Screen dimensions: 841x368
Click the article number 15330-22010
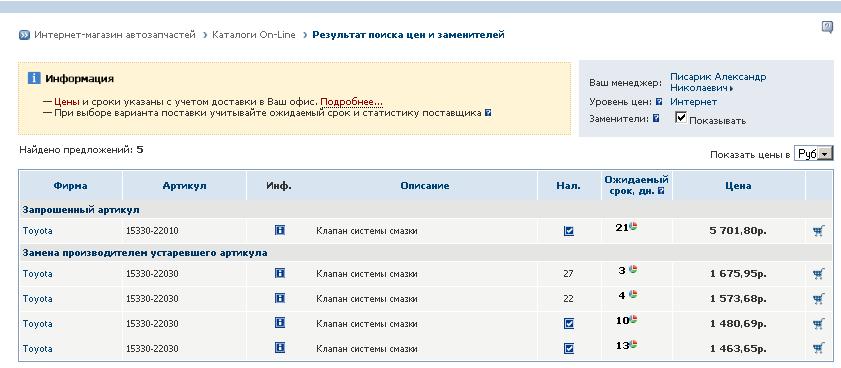152,231
